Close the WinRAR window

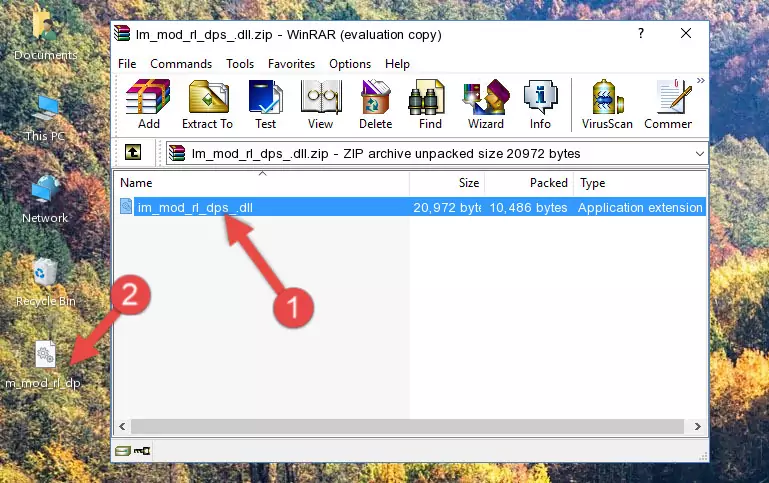(x=686, y=33)
